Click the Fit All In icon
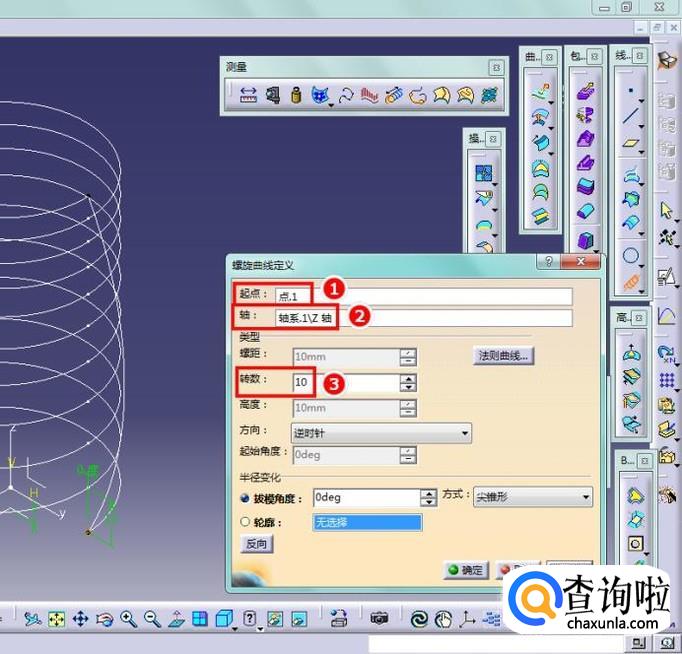 (x=57, y=619)
